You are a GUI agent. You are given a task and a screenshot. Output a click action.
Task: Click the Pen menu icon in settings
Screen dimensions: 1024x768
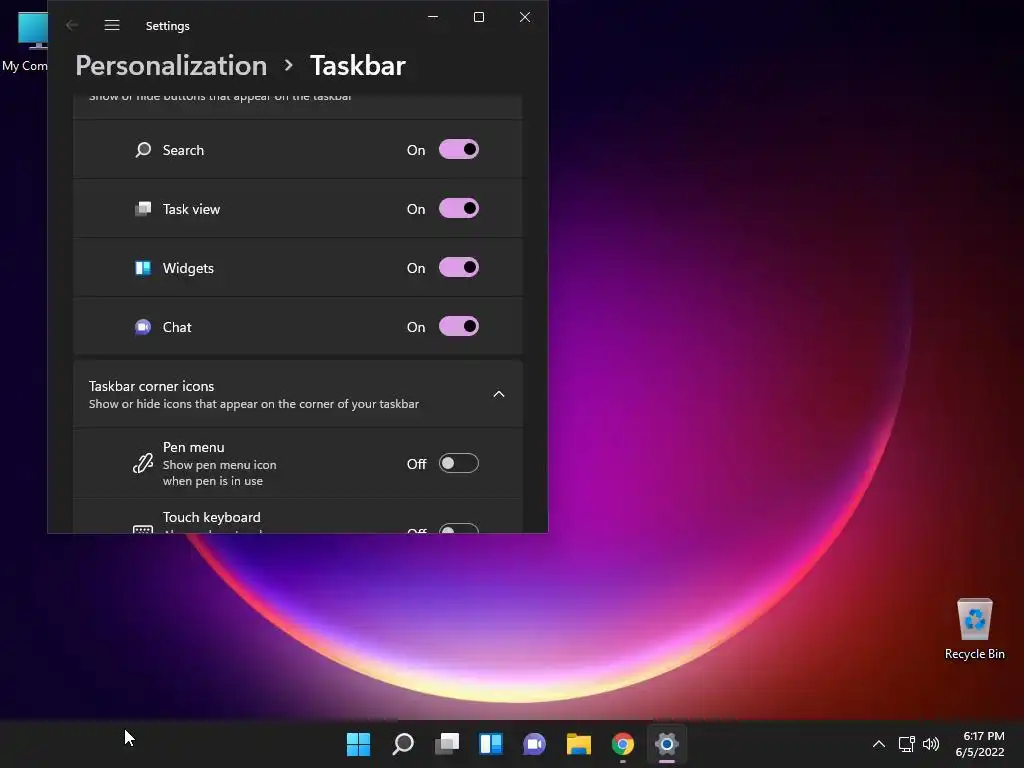pos(143,463)
